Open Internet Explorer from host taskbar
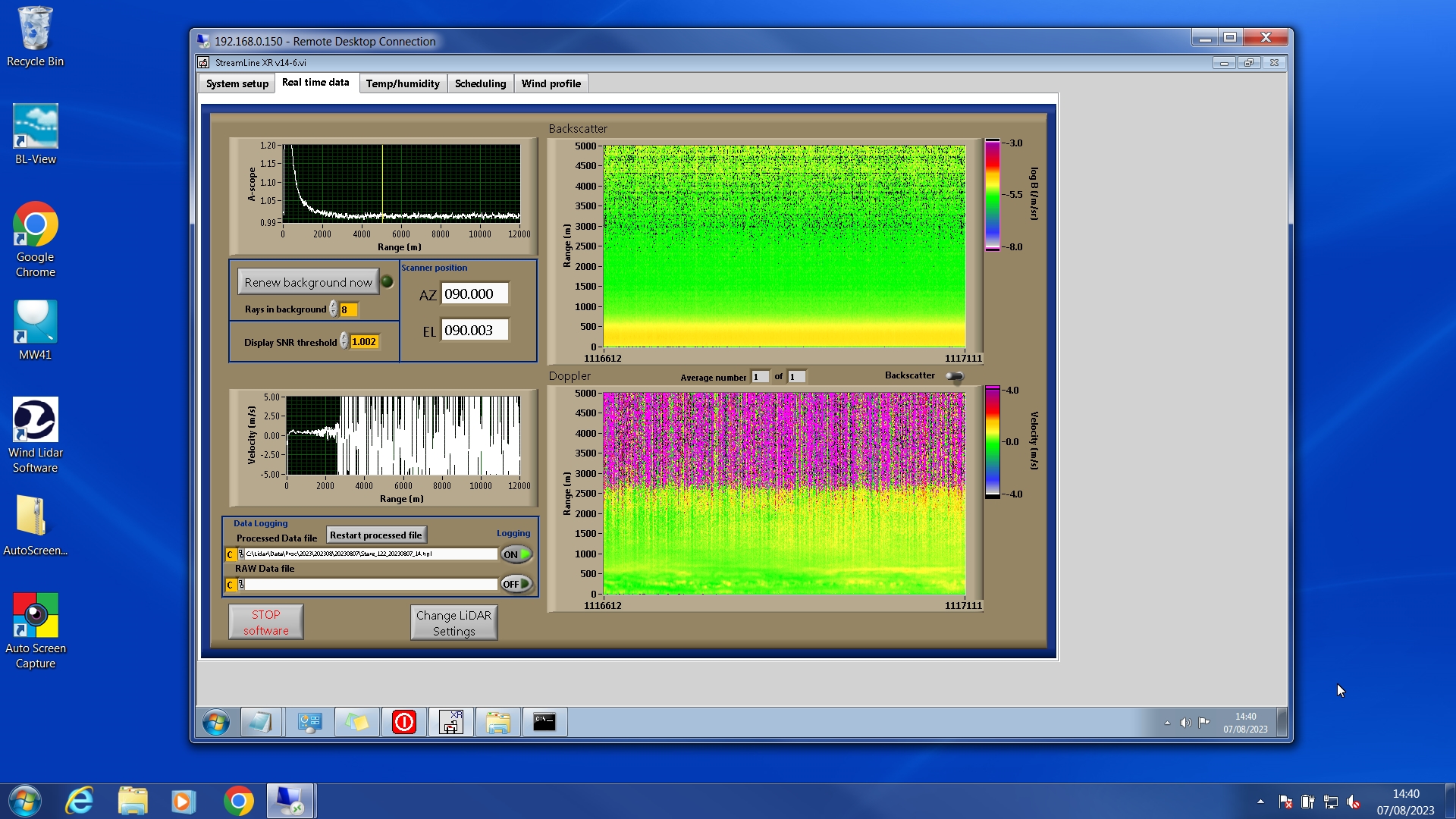Image resolution: width=1456 pixels, height=819 pixels. [80, 801]
